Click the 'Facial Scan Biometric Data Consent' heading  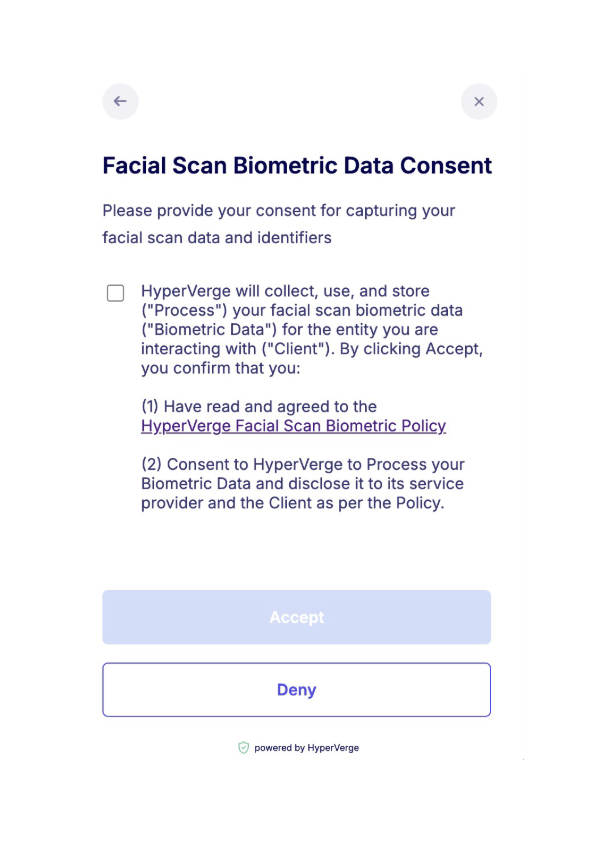(x=297, y=165)
